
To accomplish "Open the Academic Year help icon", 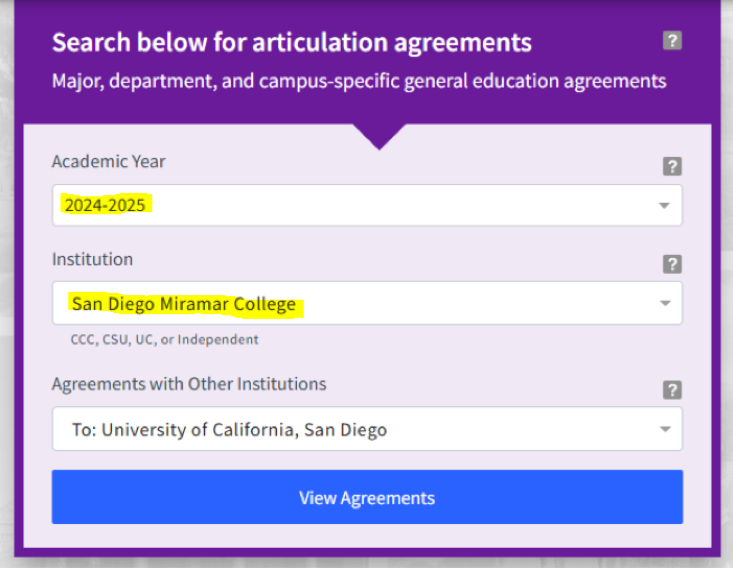I will tap(672, 167).
